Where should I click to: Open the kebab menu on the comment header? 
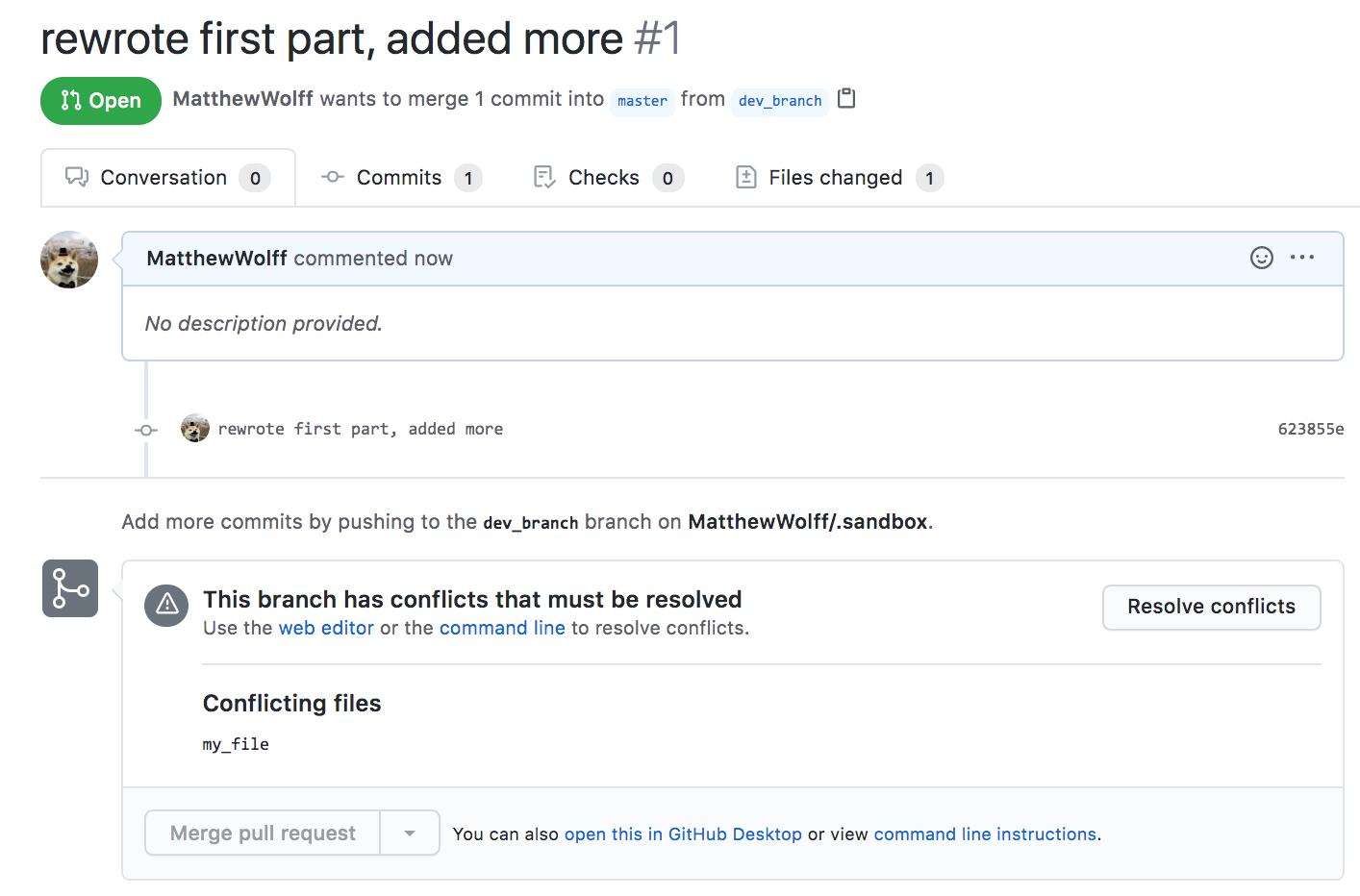point(1302,258)
